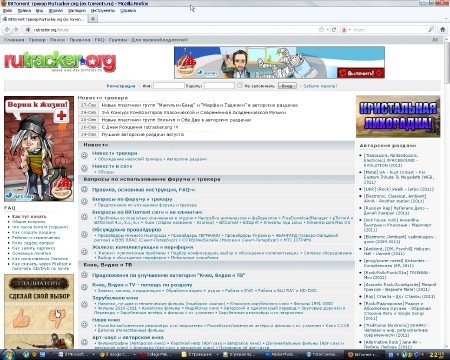Click the Регистрация registration link
This screenshot has height=360, width=450.
(x=121, y=86)
